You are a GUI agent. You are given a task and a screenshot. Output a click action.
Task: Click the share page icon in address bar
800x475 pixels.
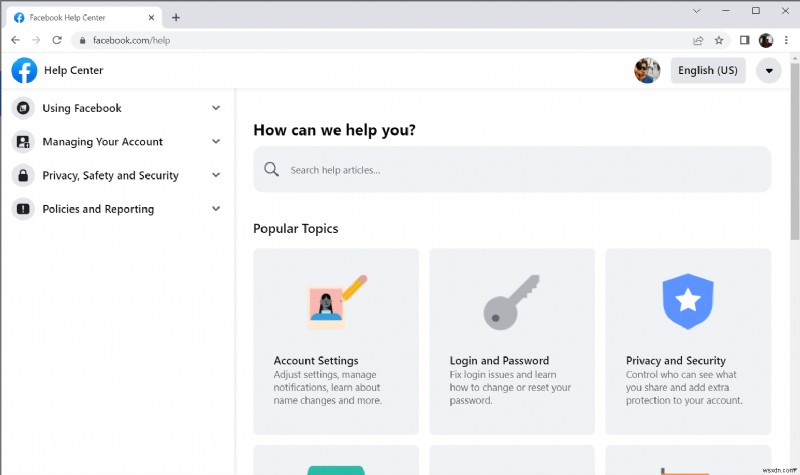pyautogui.click(x=697, y=40)
